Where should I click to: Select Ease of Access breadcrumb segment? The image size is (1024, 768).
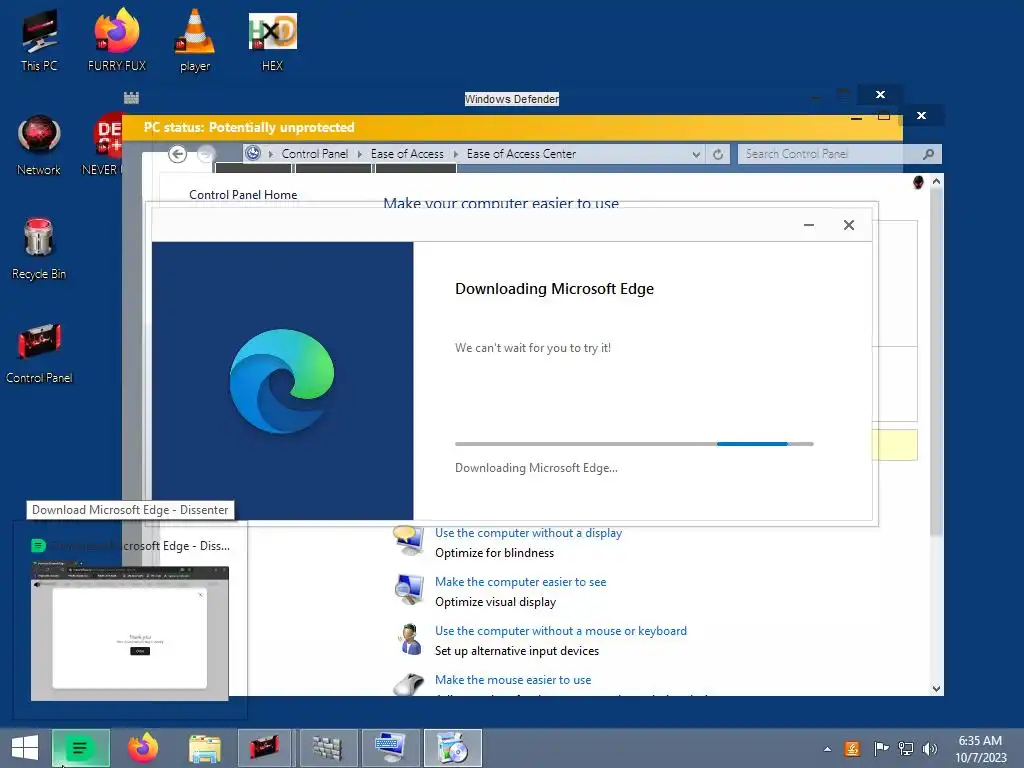[x=407, y=154]
